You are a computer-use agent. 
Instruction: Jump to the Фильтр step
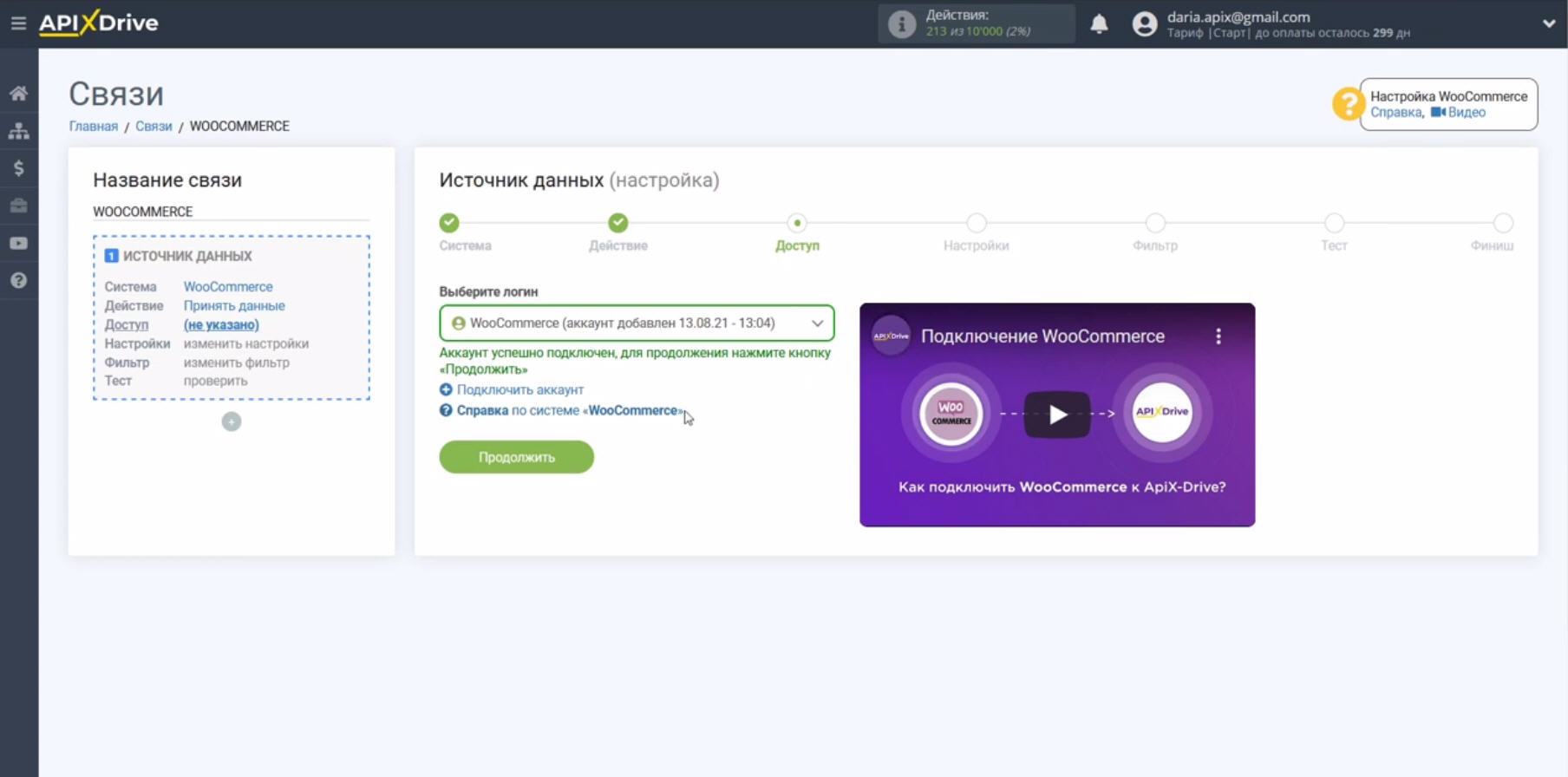(x=1155, y=224)
